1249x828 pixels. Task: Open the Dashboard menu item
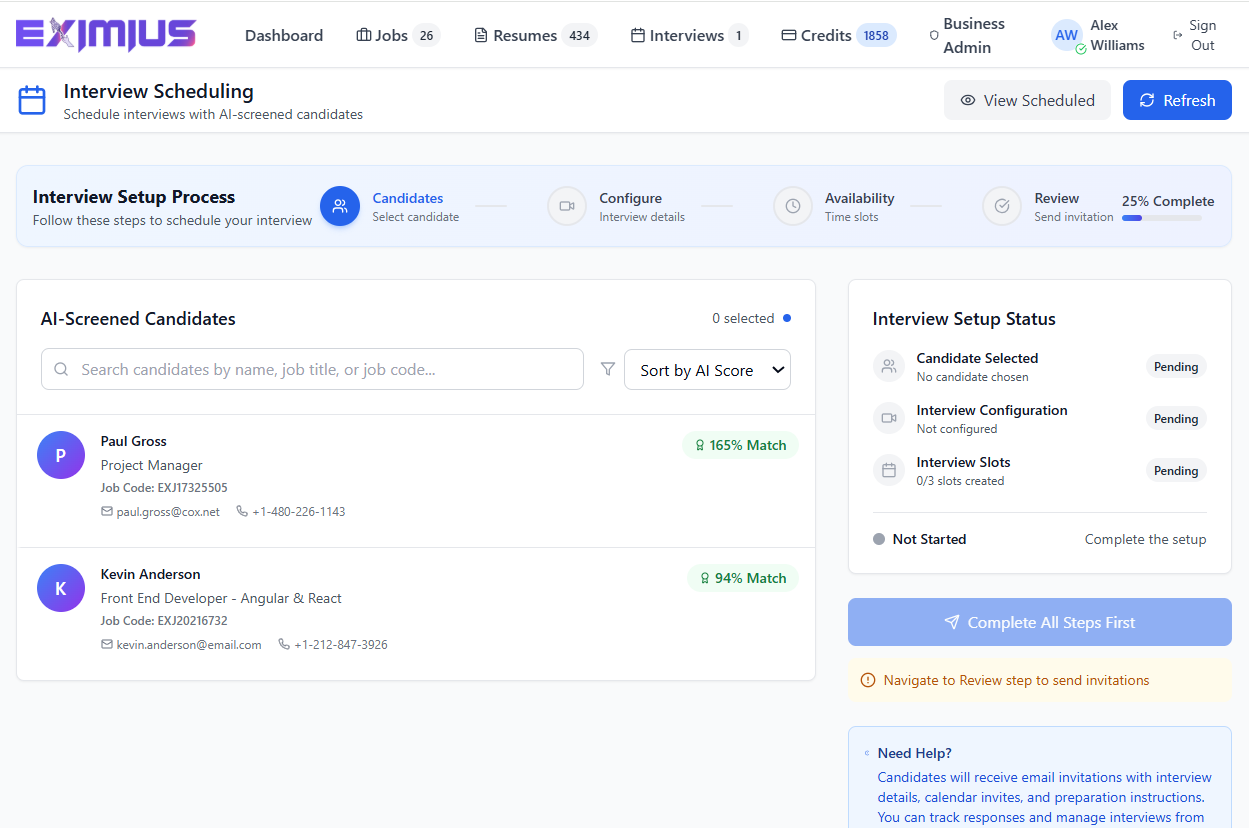[284, 35]
